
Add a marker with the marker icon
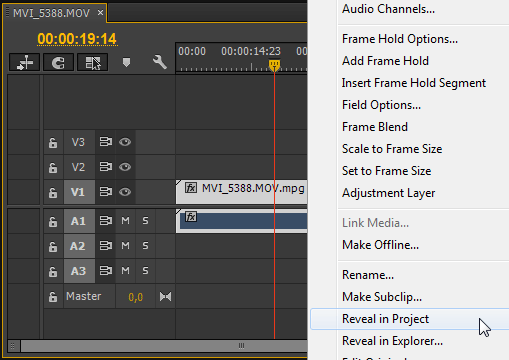tap(126, 62)
